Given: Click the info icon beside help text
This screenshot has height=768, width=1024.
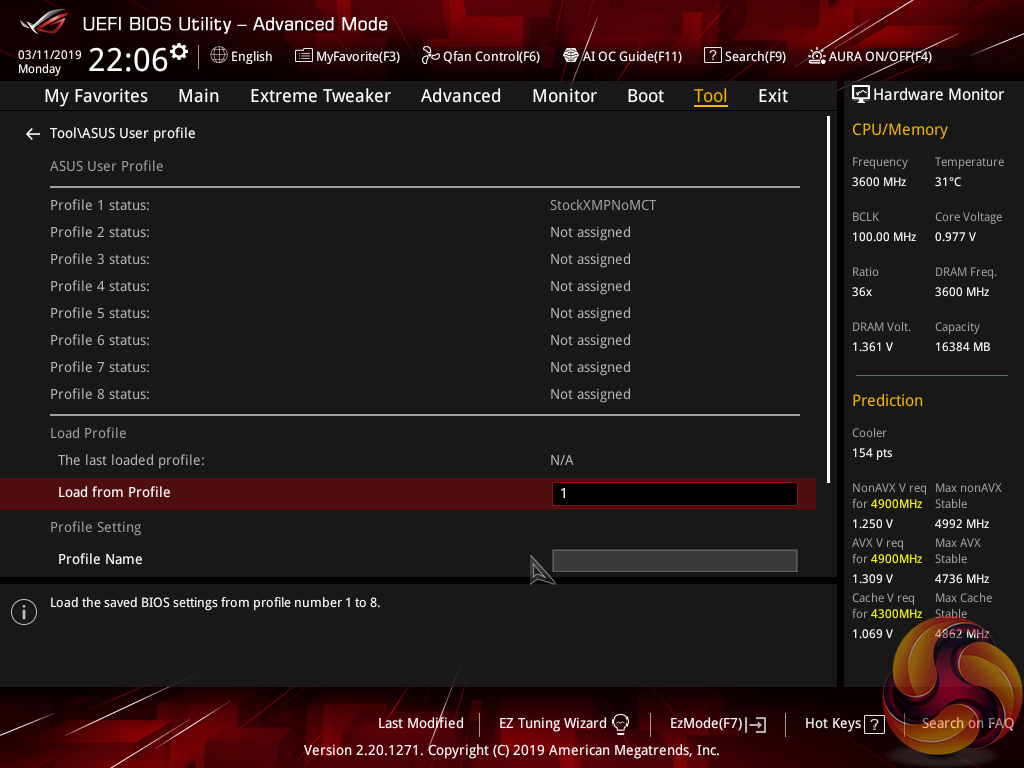Looking at the screenshot, I should (24, 612).
